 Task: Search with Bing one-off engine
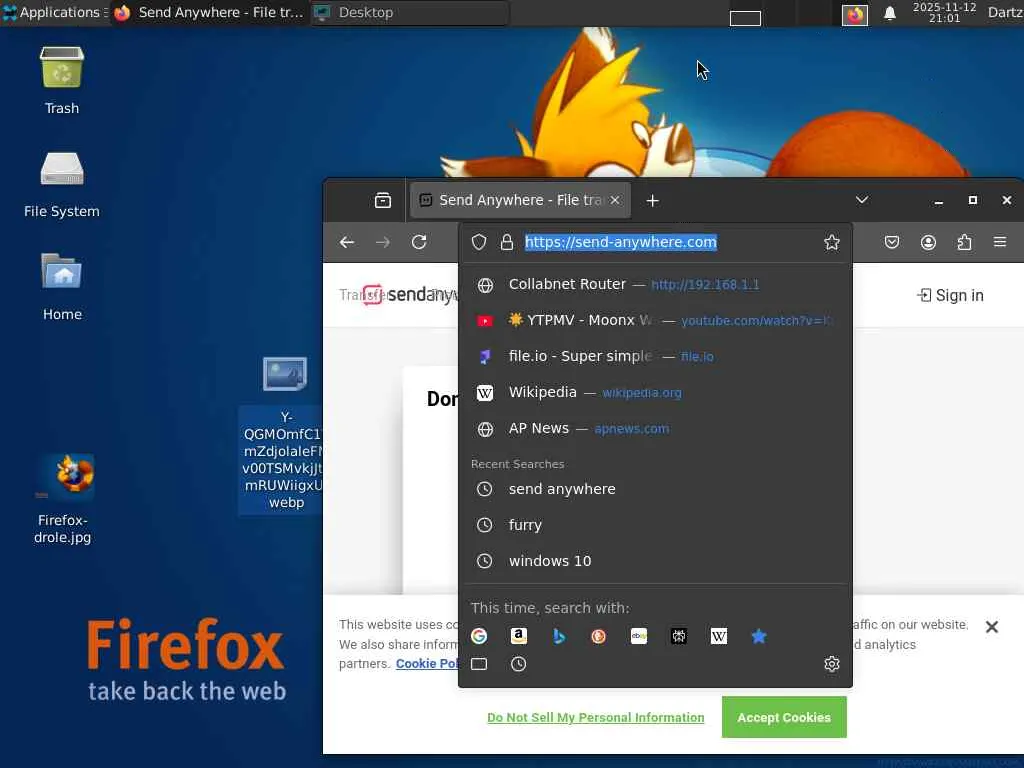coord(559,636)
